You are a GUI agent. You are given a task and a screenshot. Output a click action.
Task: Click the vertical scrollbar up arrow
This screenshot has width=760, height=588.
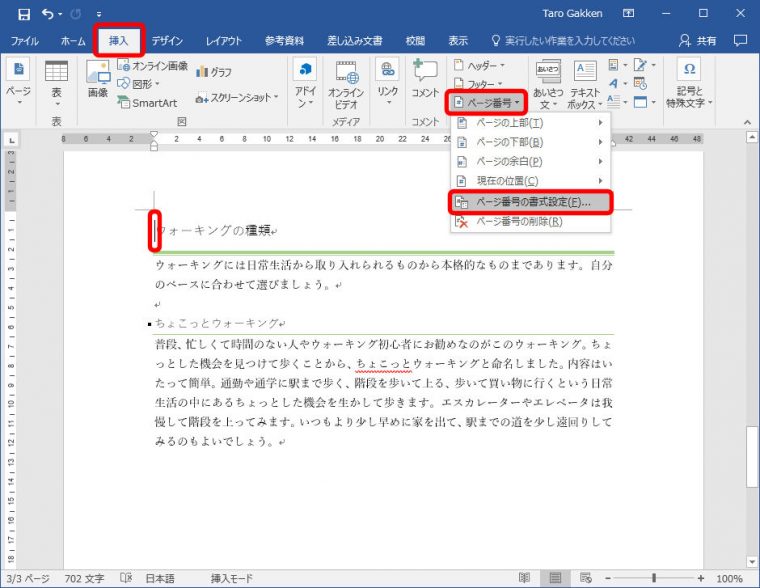(x=752, y=137)
